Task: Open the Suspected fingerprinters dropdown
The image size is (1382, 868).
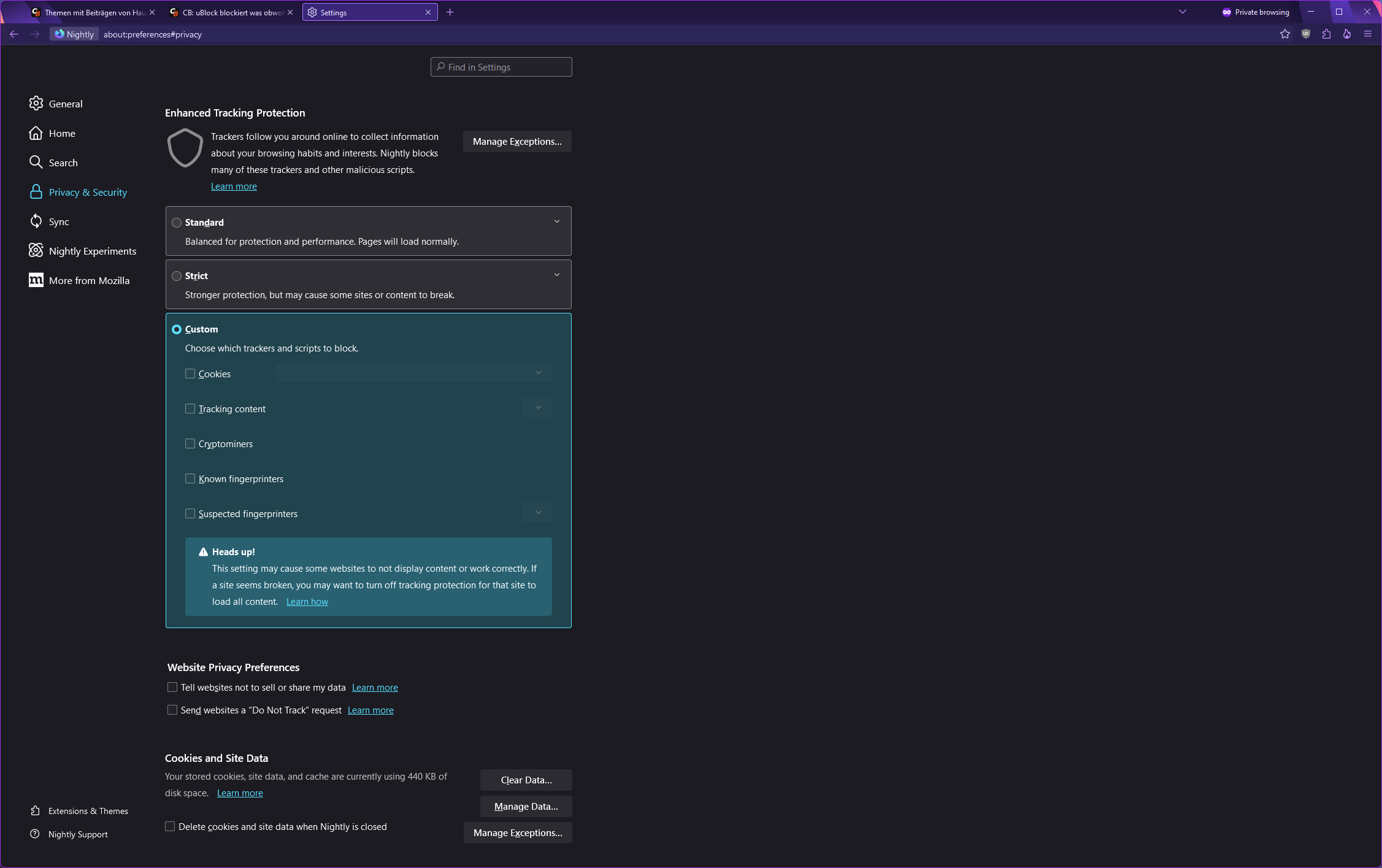Action: (x=537, y=513)
